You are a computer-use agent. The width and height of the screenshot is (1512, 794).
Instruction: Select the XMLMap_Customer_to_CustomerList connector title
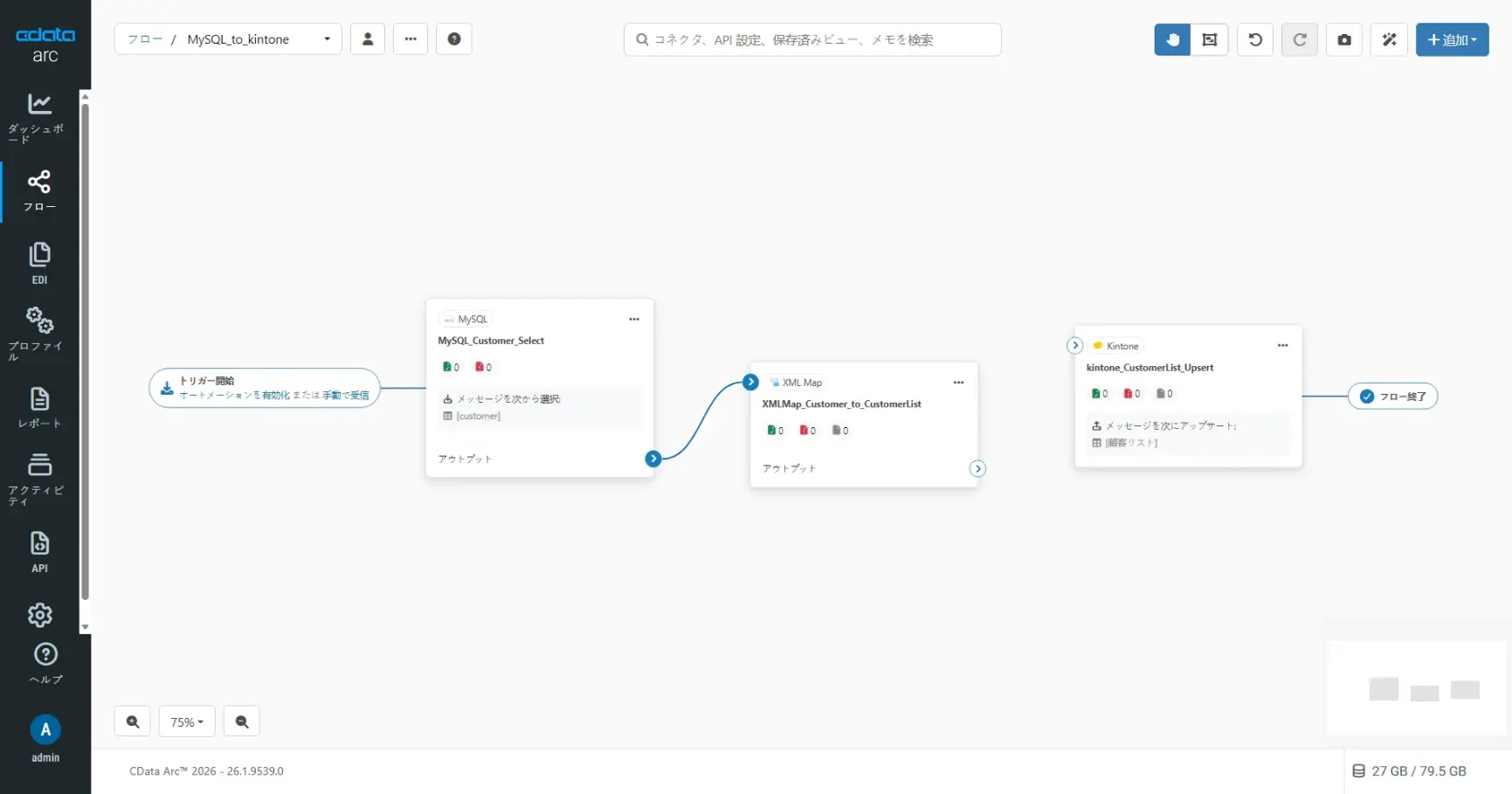pos(841,404)
